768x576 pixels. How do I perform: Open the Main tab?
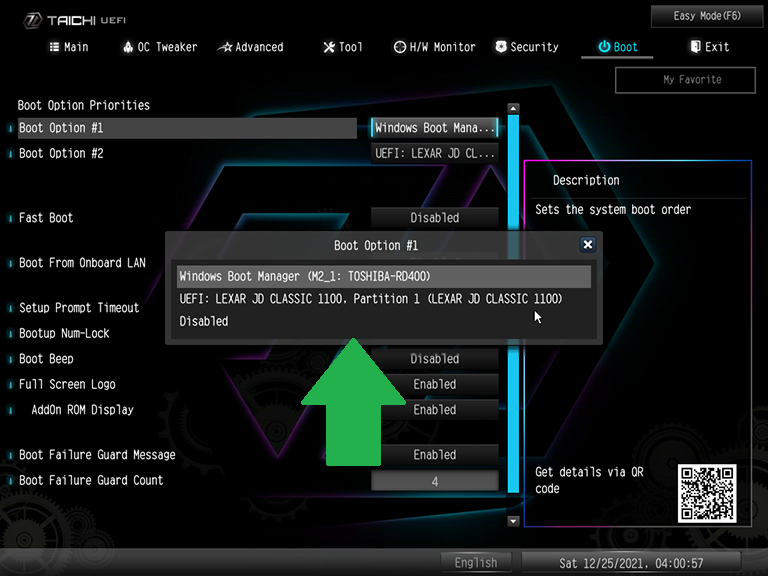click(x=69, y=47)
